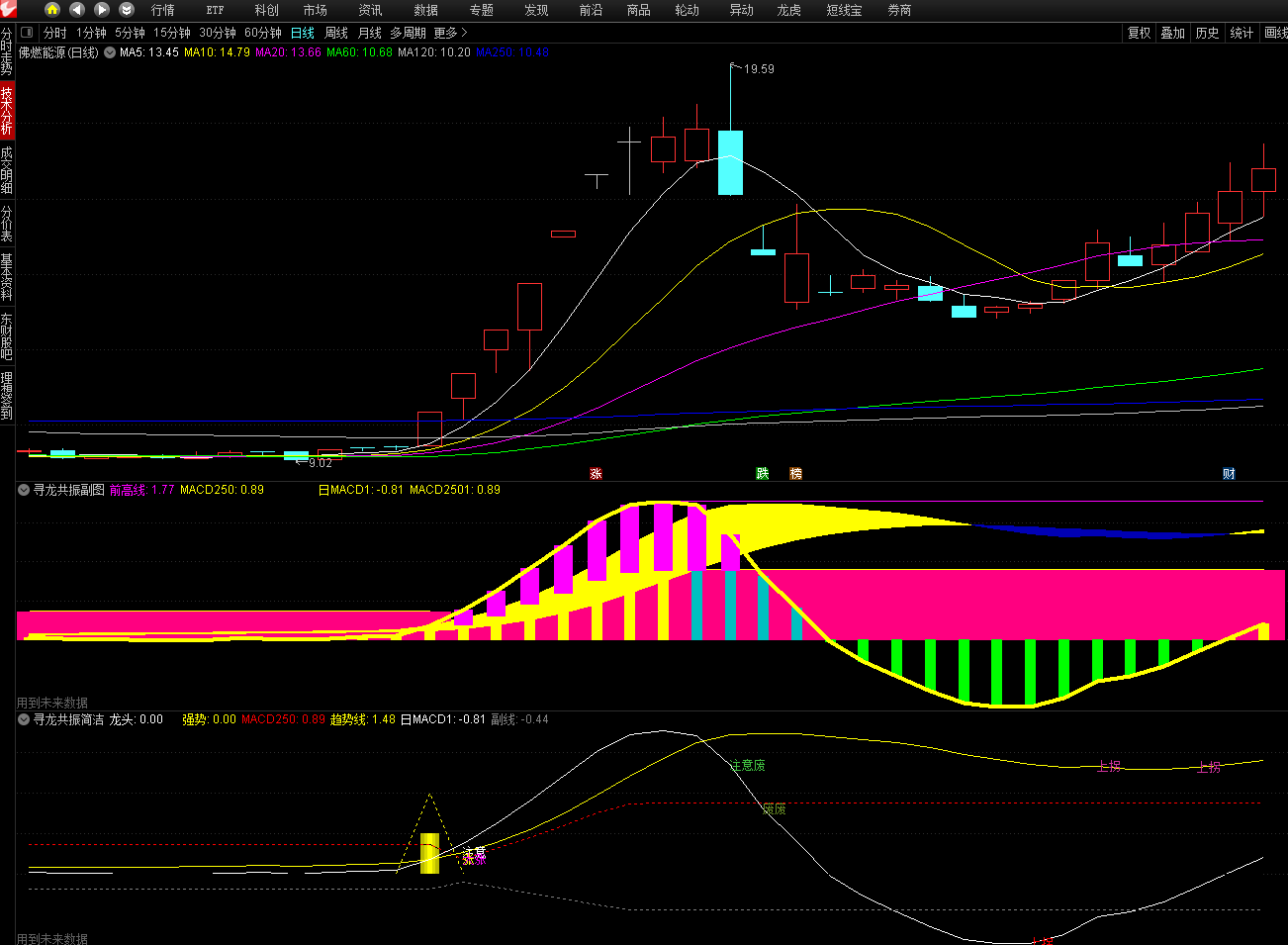Switch to the 30分钟 period tab
This screenshot has height=945, width=1288.
[x=218, y=33]
